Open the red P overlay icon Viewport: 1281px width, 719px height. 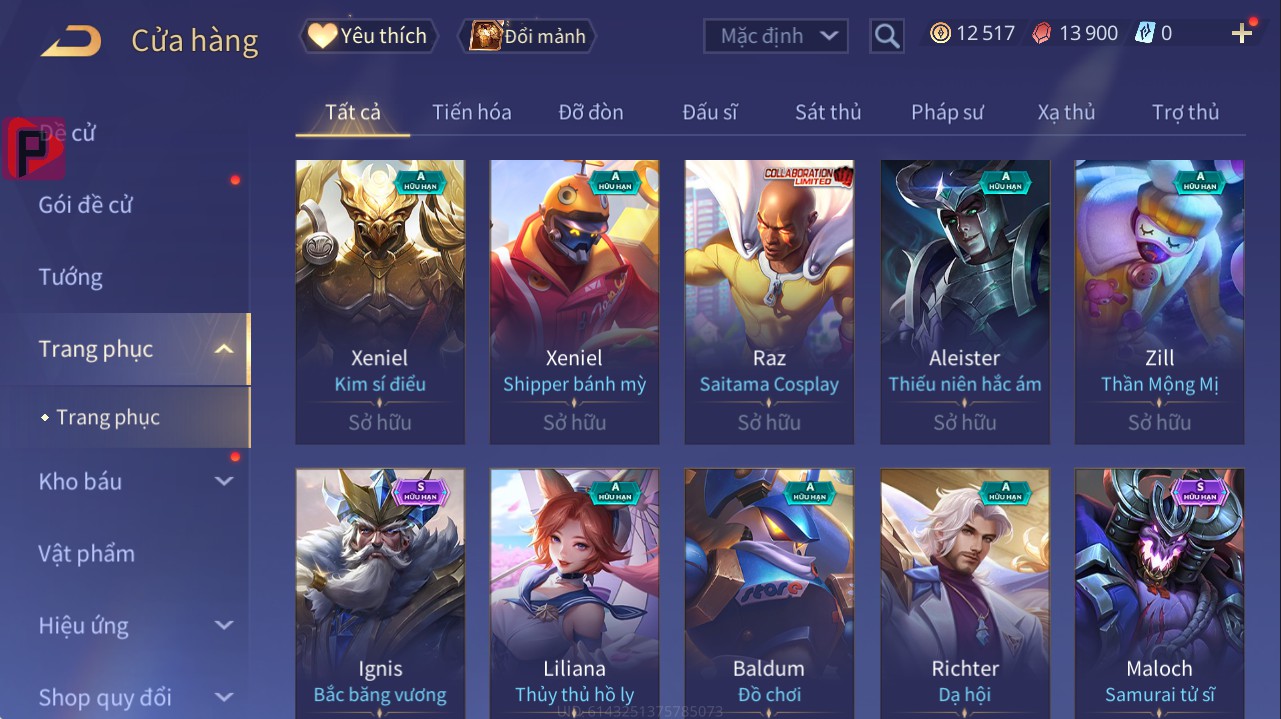tap(34, 148)
